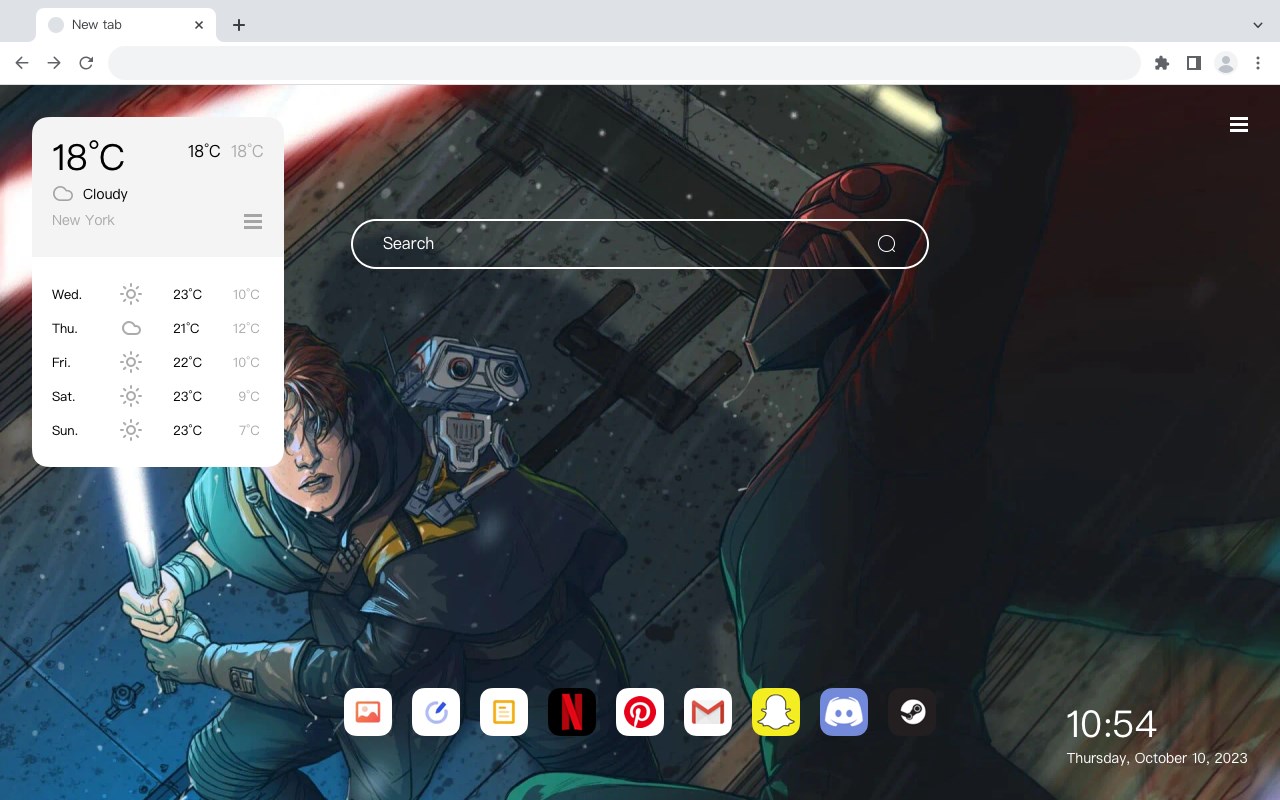Open the blue pencil-circle task shortcut
Image resolution: width=1280 pixels, height=800 pixels.
pyautogui.click(x=436, y=712)
